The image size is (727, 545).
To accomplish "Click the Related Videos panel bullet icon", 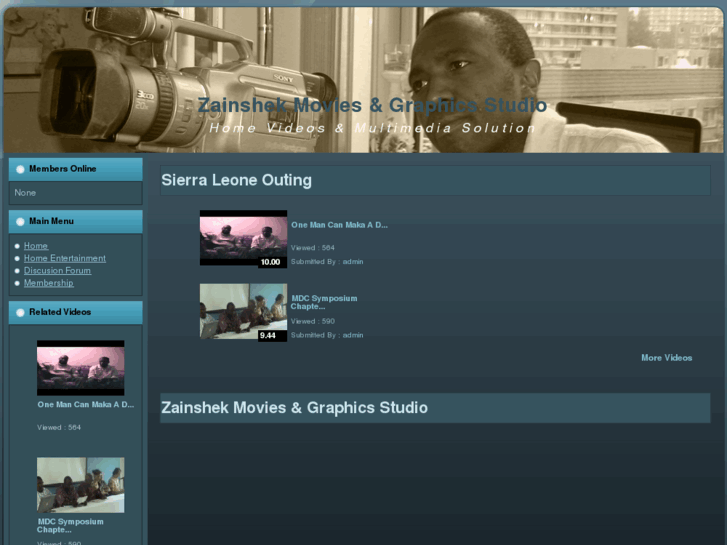I will 20,313.
